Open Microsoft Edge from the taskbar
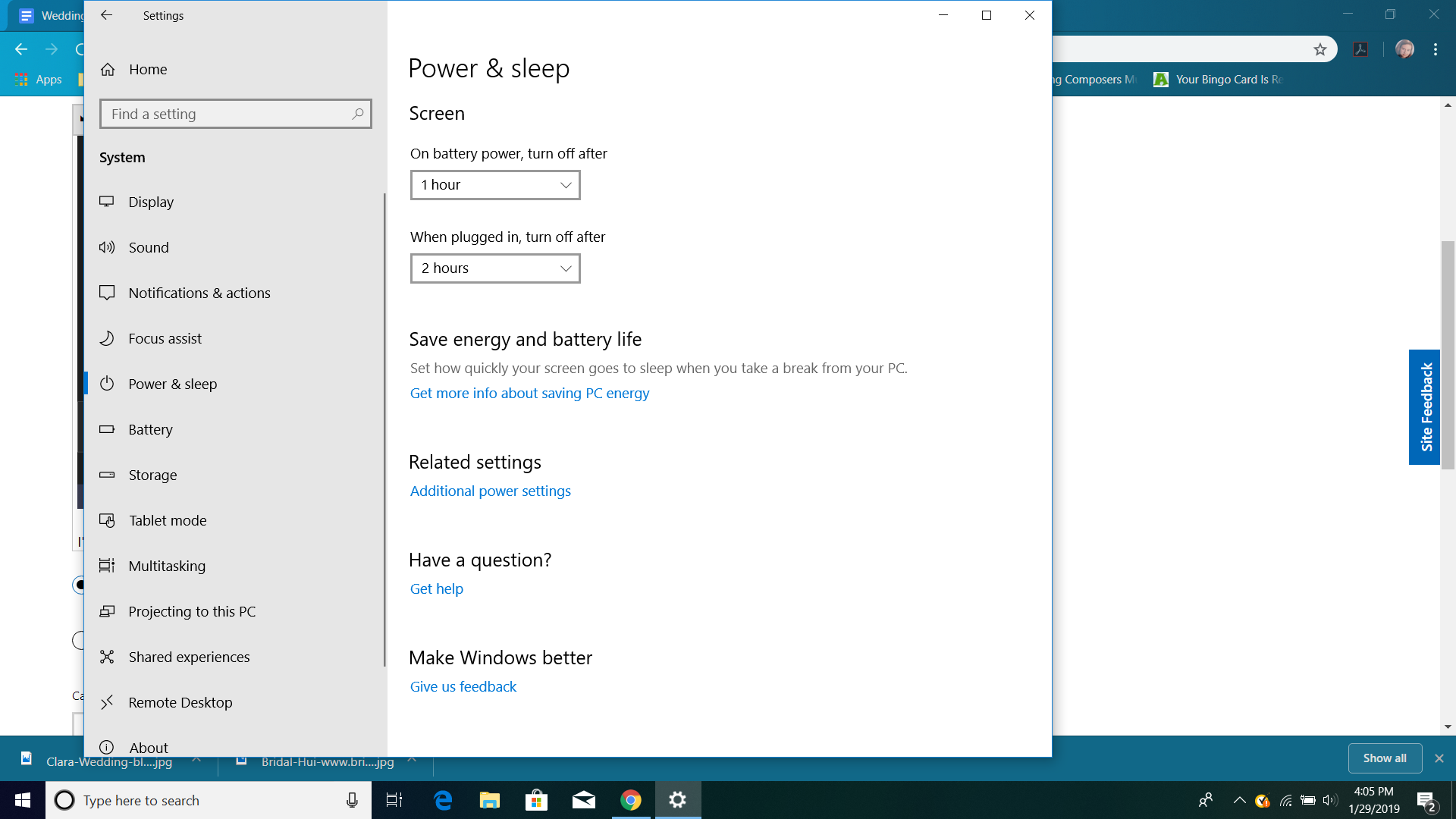The image size is (1456, 819). 443,800
